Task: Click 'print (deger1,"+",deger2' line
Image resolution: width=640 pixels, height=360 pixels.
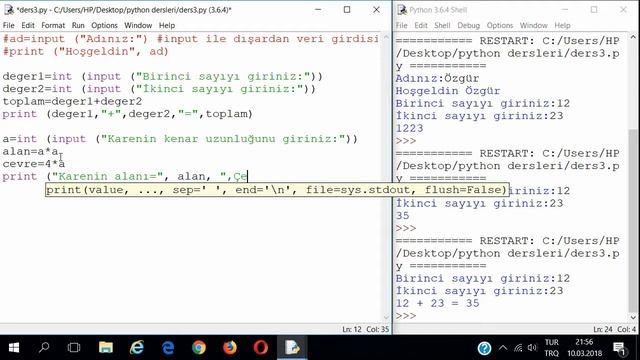Action: 127,114
